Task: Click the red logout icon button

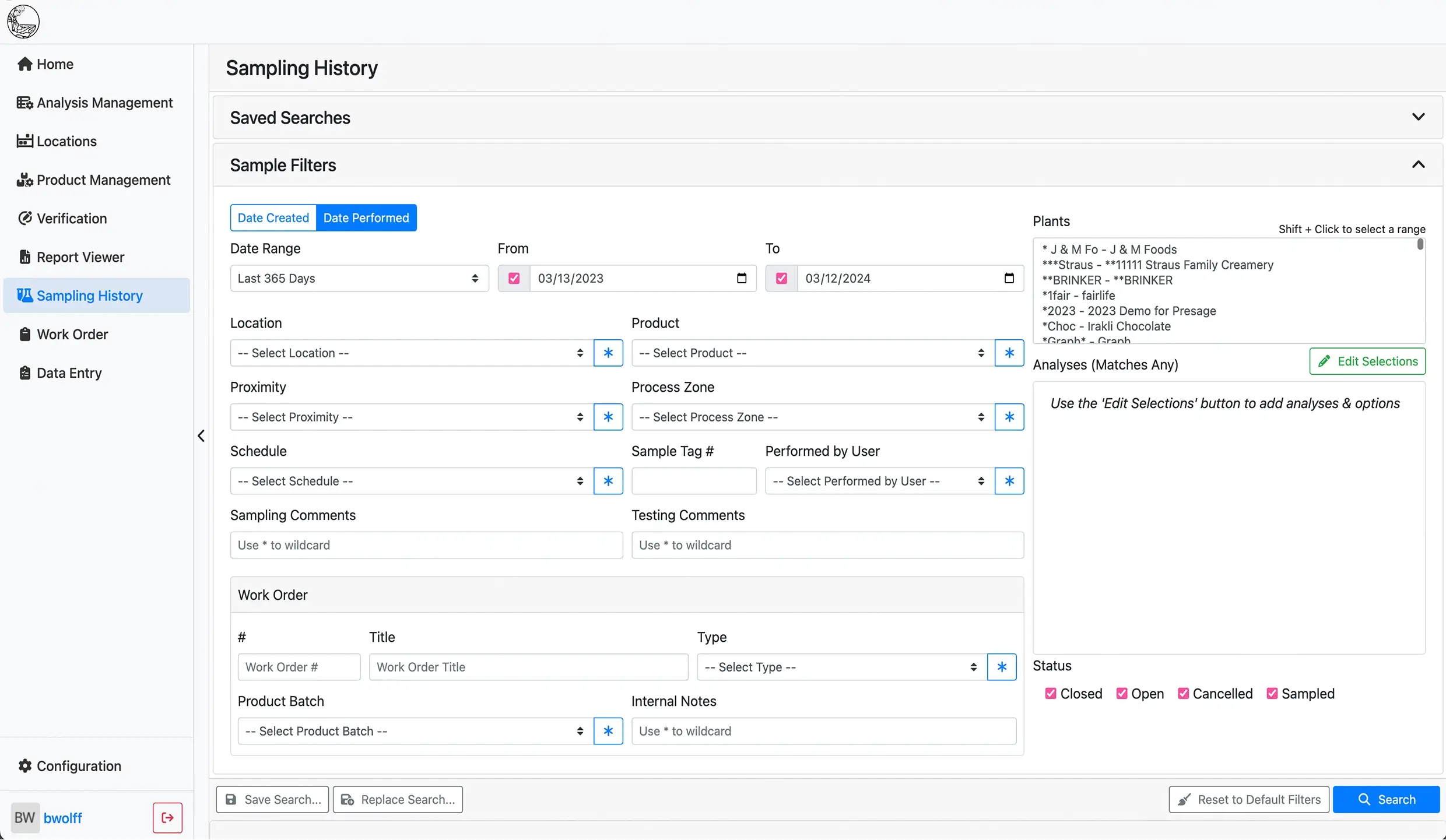Action: coord(167,818)
